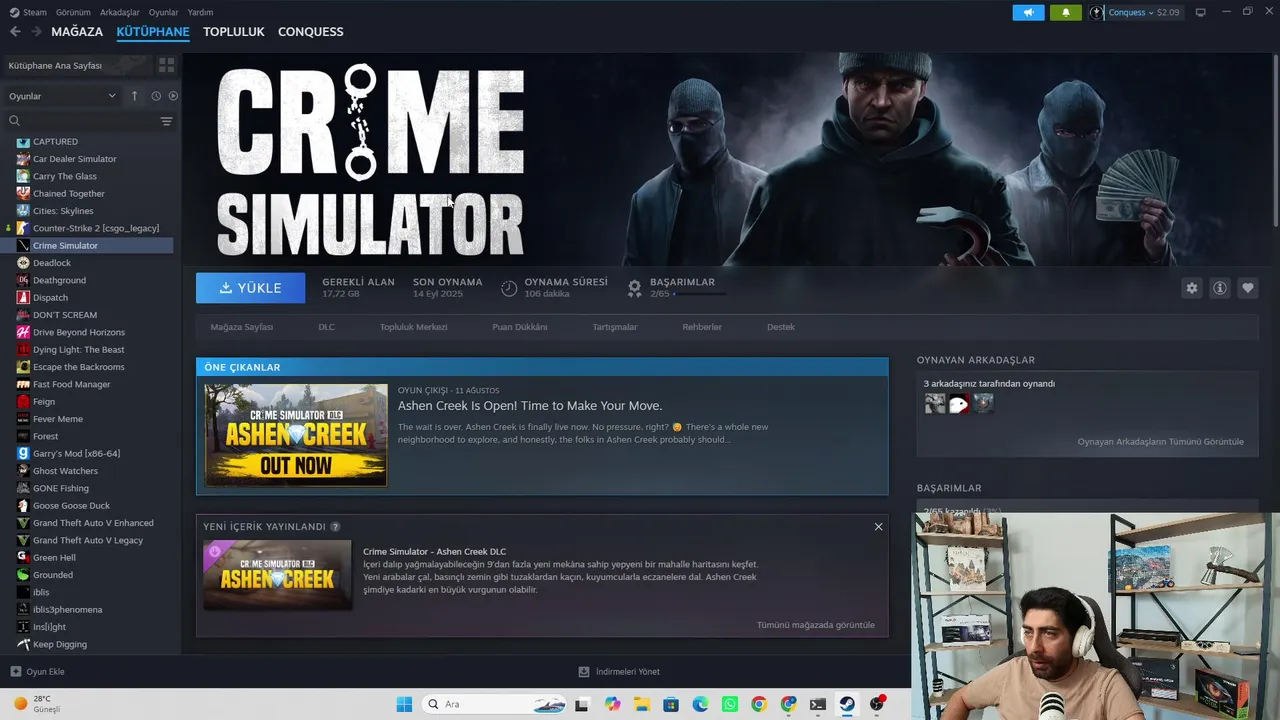Open Microsoft Edge from the taskbar

point(700,704)
